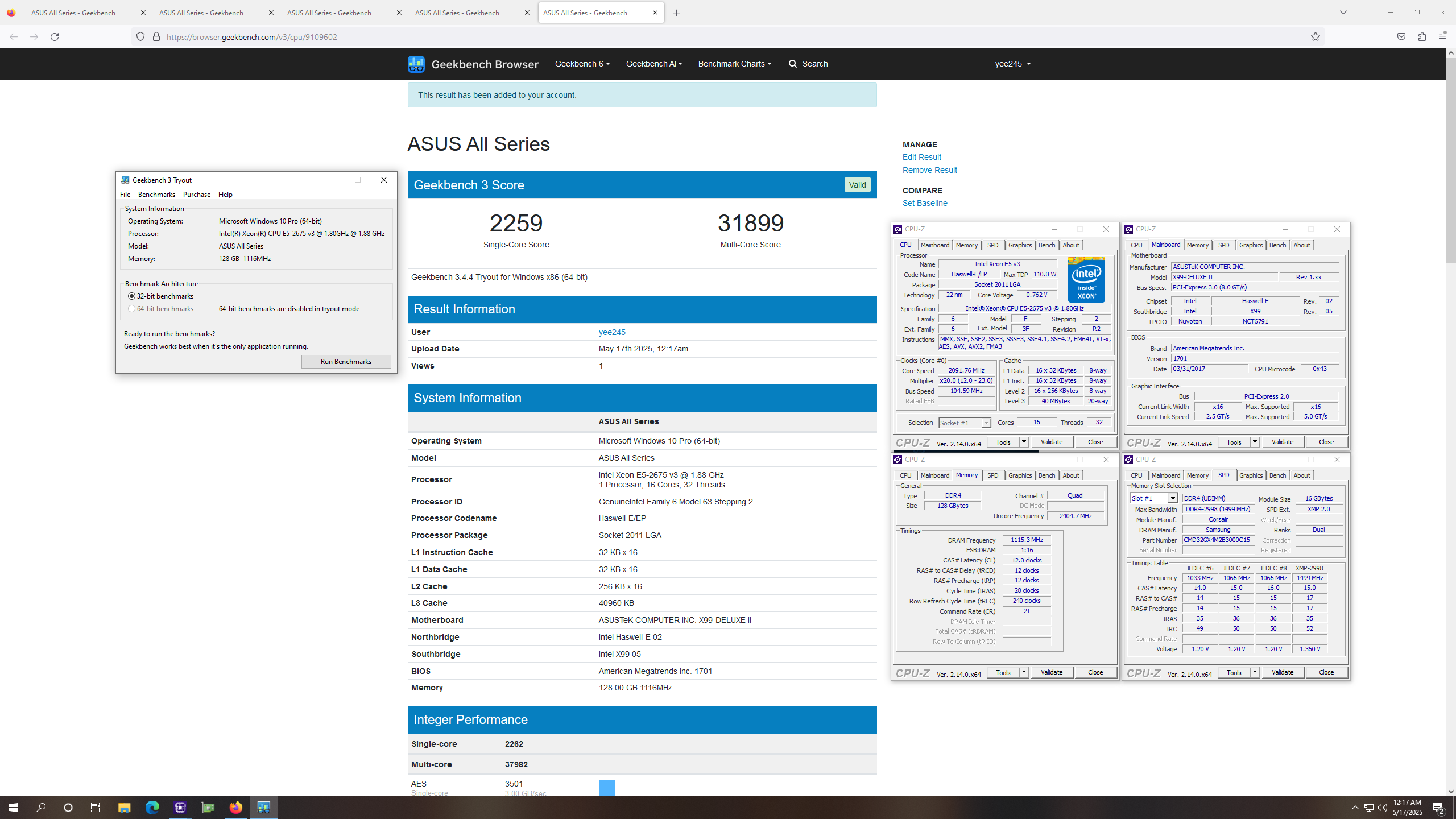Open the File menu in Geekbench 3
Image resolution: width=1456 pixels, height=819 pixels.
pyautogui.click(x=125, y=195)
